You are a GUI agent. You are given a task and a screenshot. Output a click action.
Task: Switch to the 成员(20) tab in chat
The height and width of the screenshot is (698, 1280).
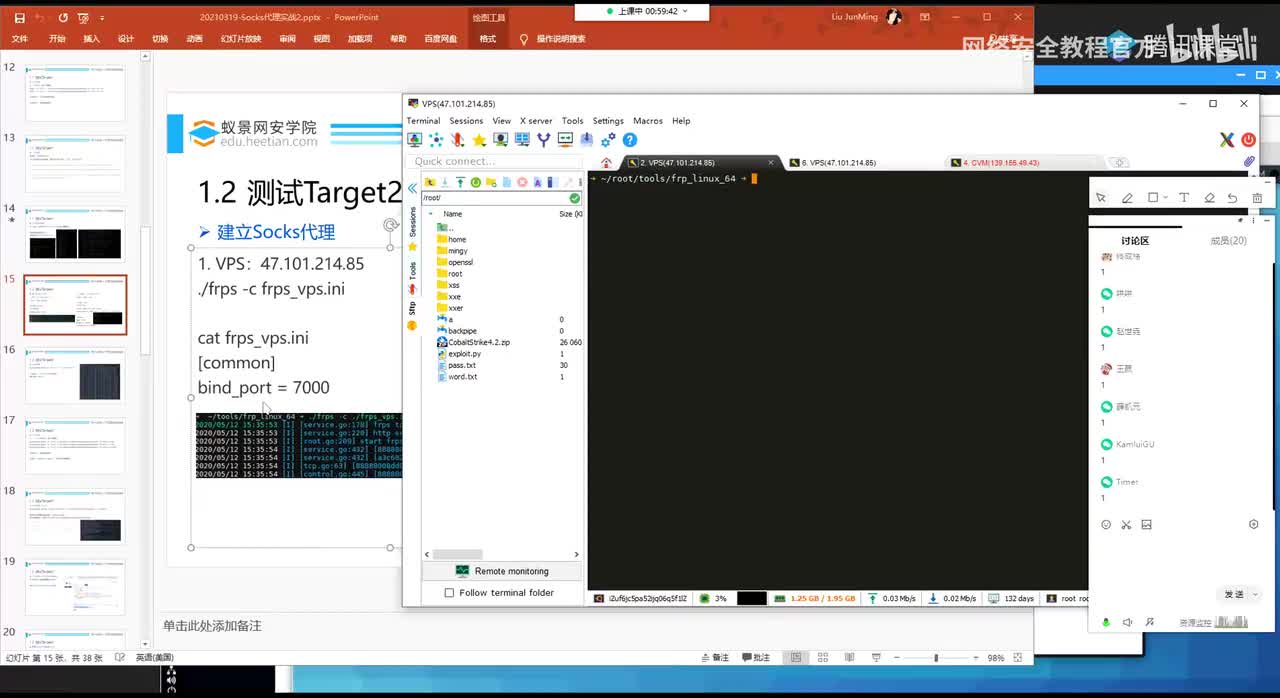point(1228,240)
